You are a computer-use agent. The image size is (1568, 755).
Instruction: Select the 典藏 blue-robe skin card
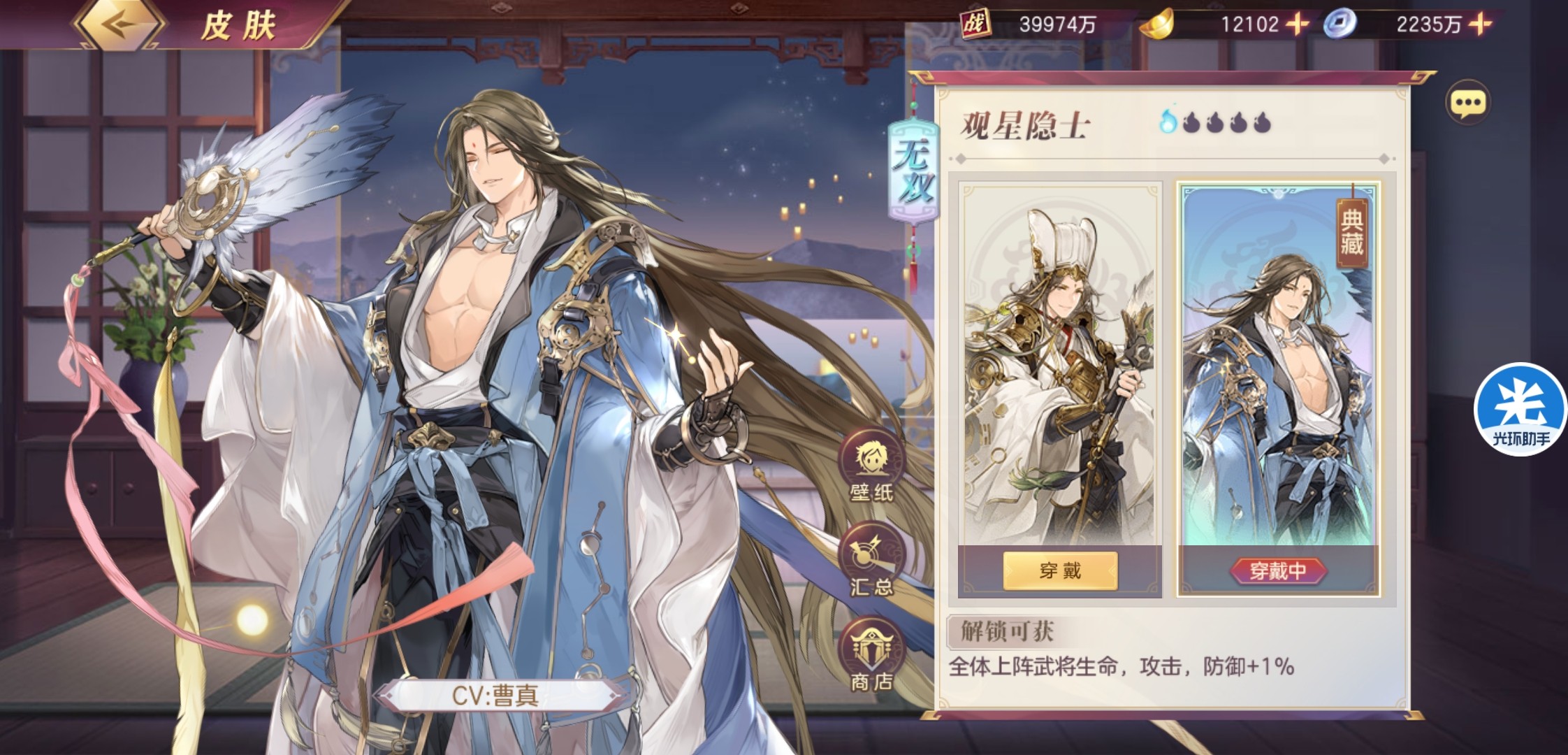tap(1278, 364)
